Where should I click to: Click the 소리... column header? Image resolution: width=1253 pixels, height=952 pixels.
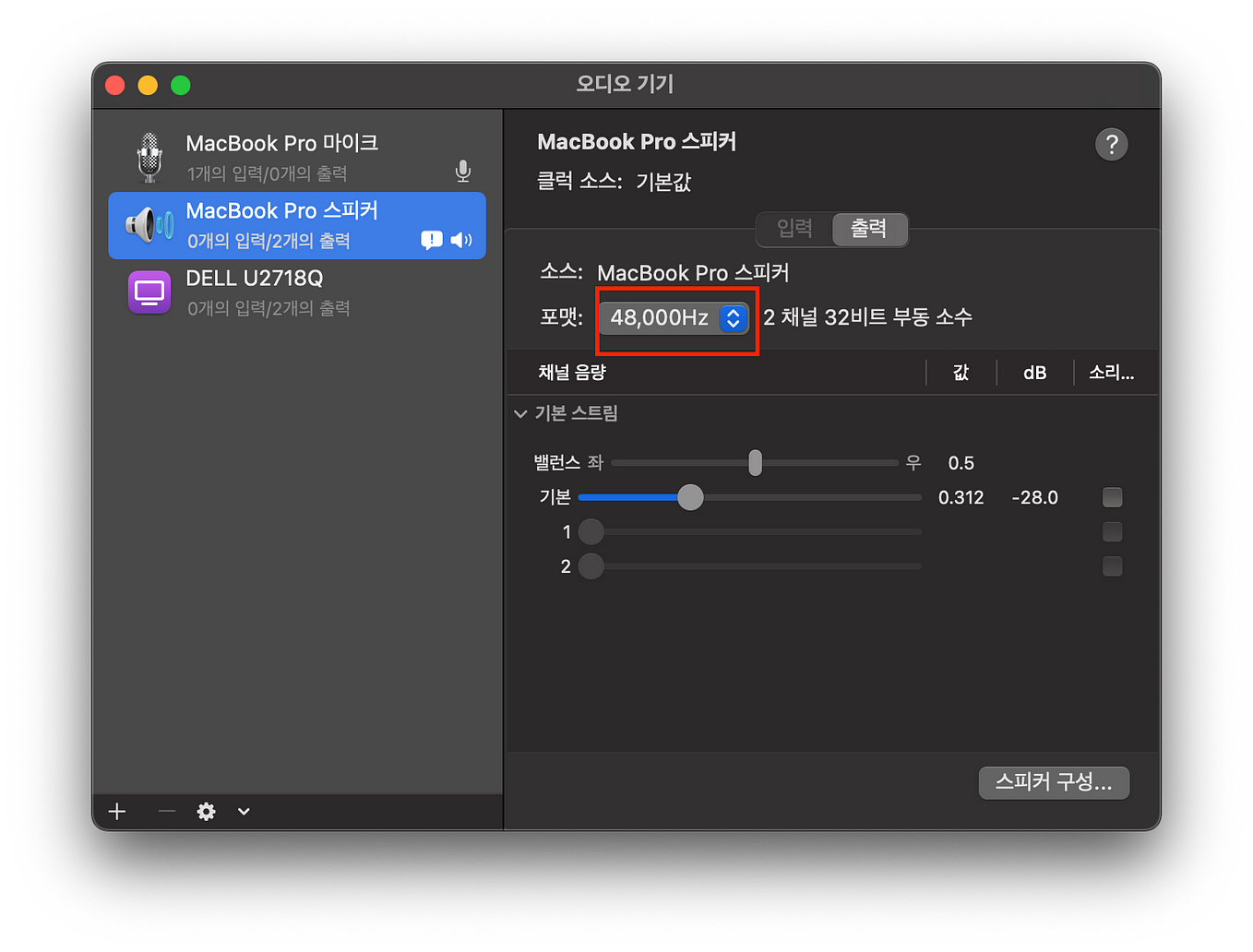tap(1112, 373)
